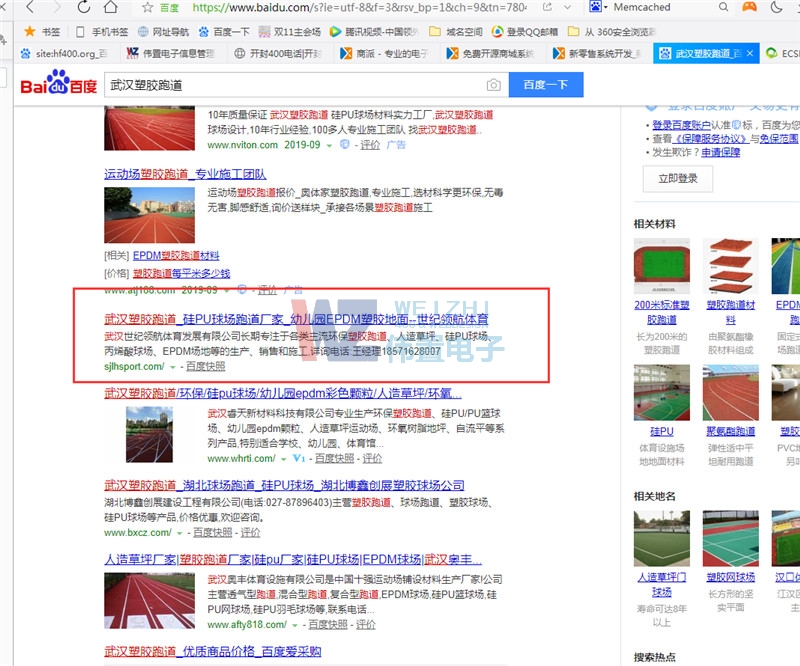Viewport: 800px width, 666px height.
Task: Click the Baidu logo
Action: coord(58,85)
